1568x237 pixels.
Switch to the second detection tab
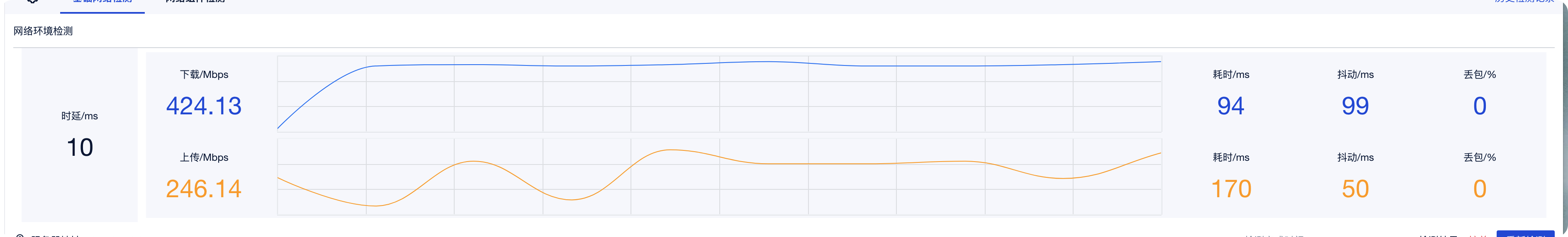click(195, 2)
